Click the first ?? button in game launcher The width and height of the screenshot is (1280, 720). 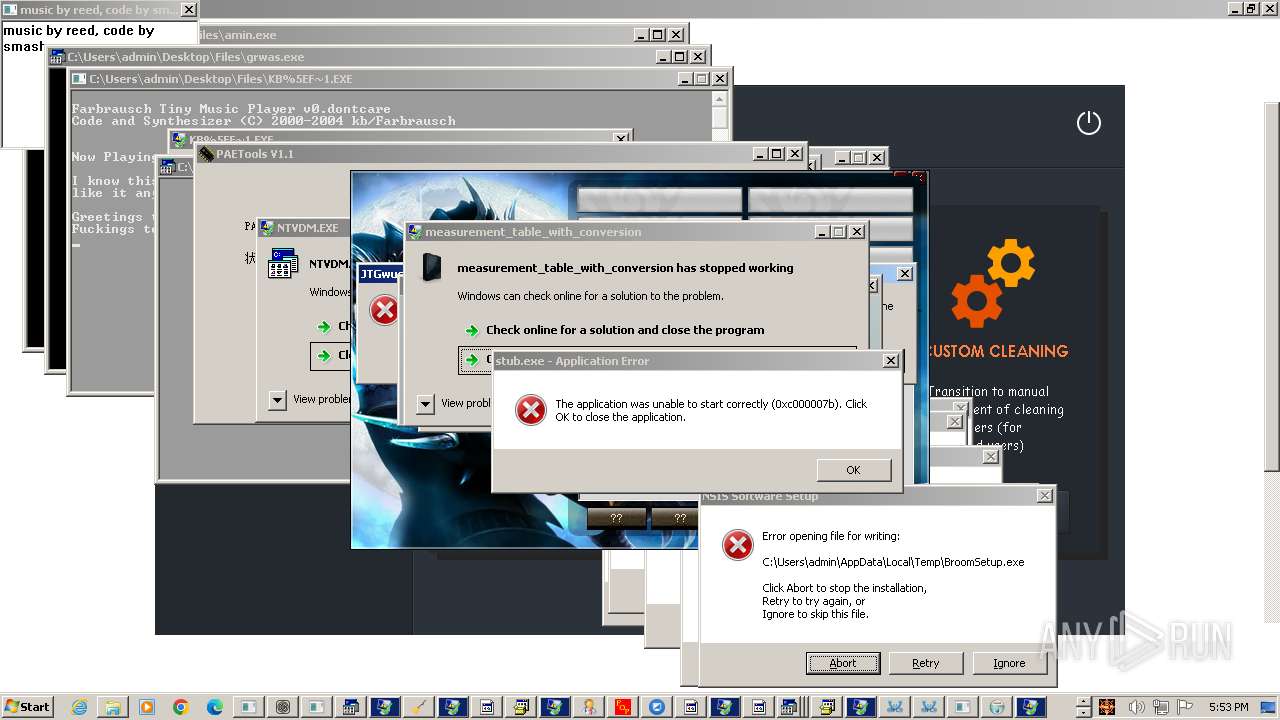(x=616, y=518)
